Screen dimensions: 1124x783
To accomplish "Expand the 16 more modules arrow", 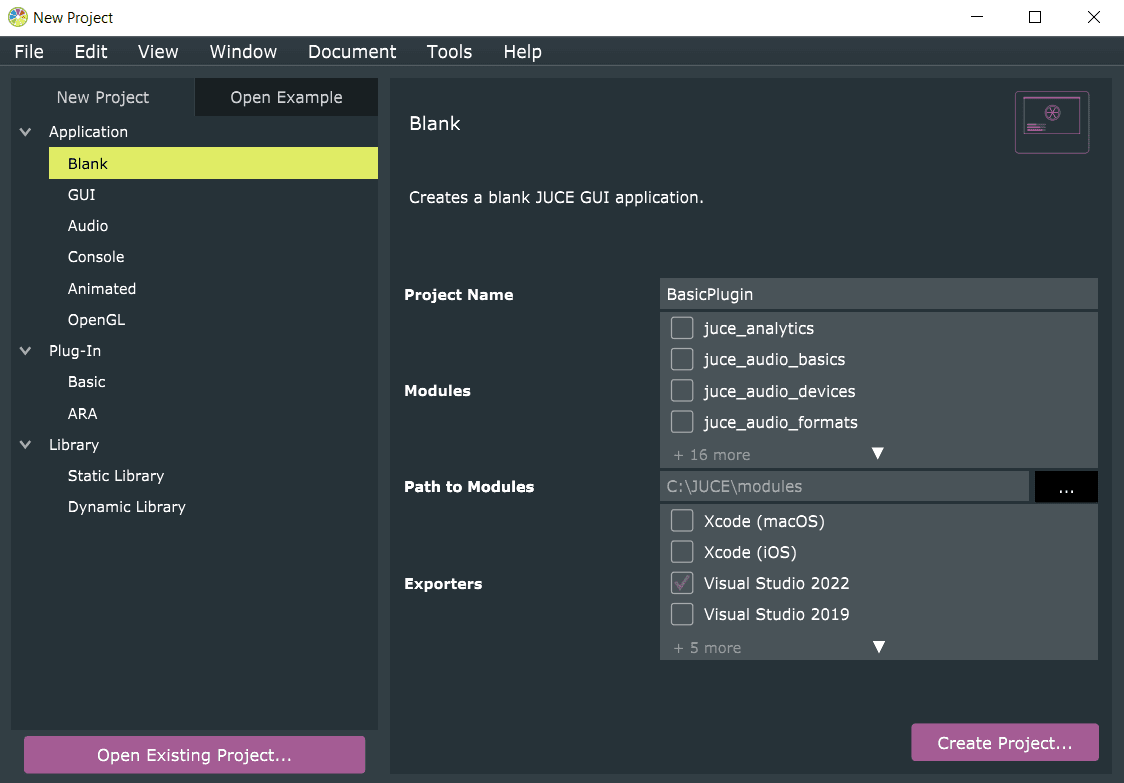I will pos(877,454).
